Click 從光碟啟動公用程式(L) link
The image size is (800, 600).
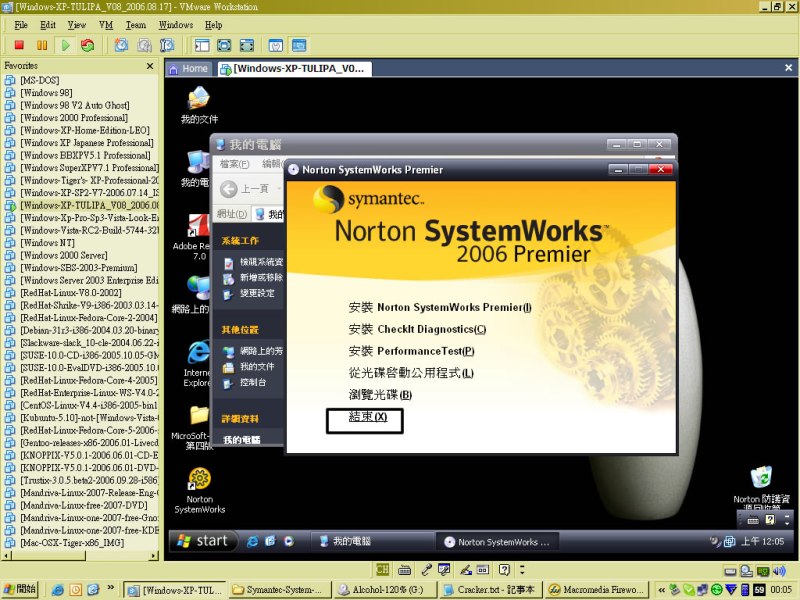click(x=411, y=373)
